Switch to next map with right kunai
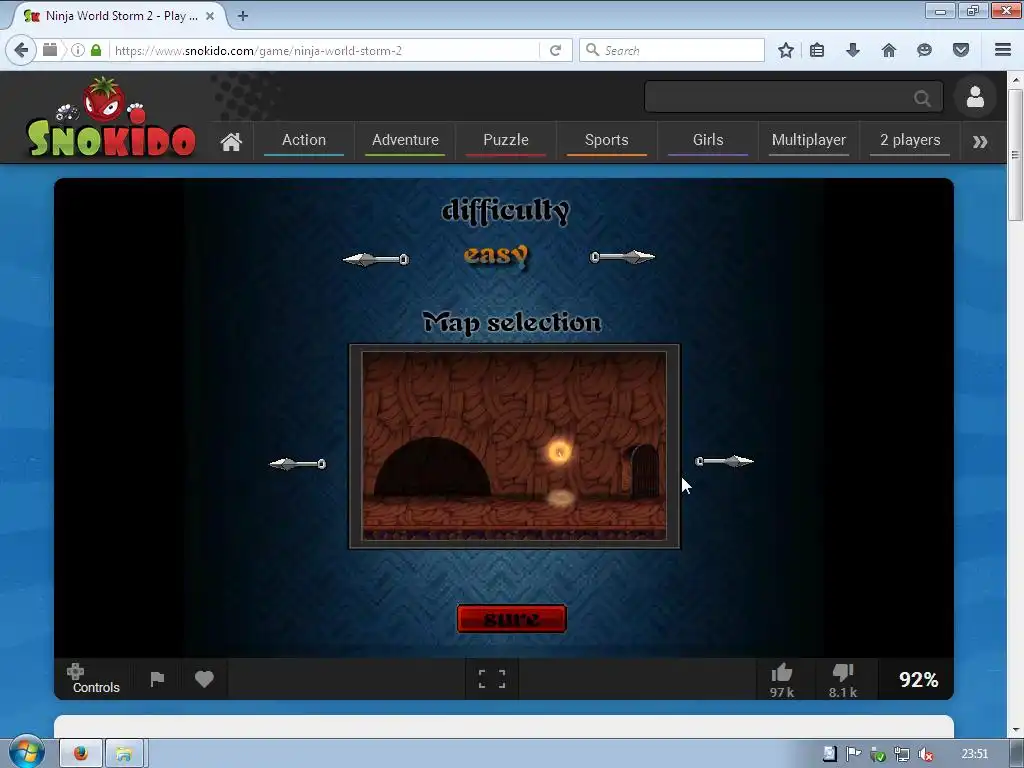 pyautogui.click(x=724, y=461)
